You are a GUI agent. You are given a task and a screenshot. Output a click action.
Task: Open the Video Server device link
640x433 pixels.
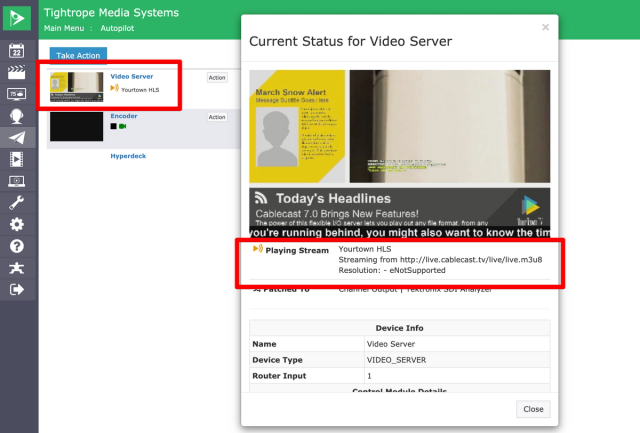tap(131, 76)
